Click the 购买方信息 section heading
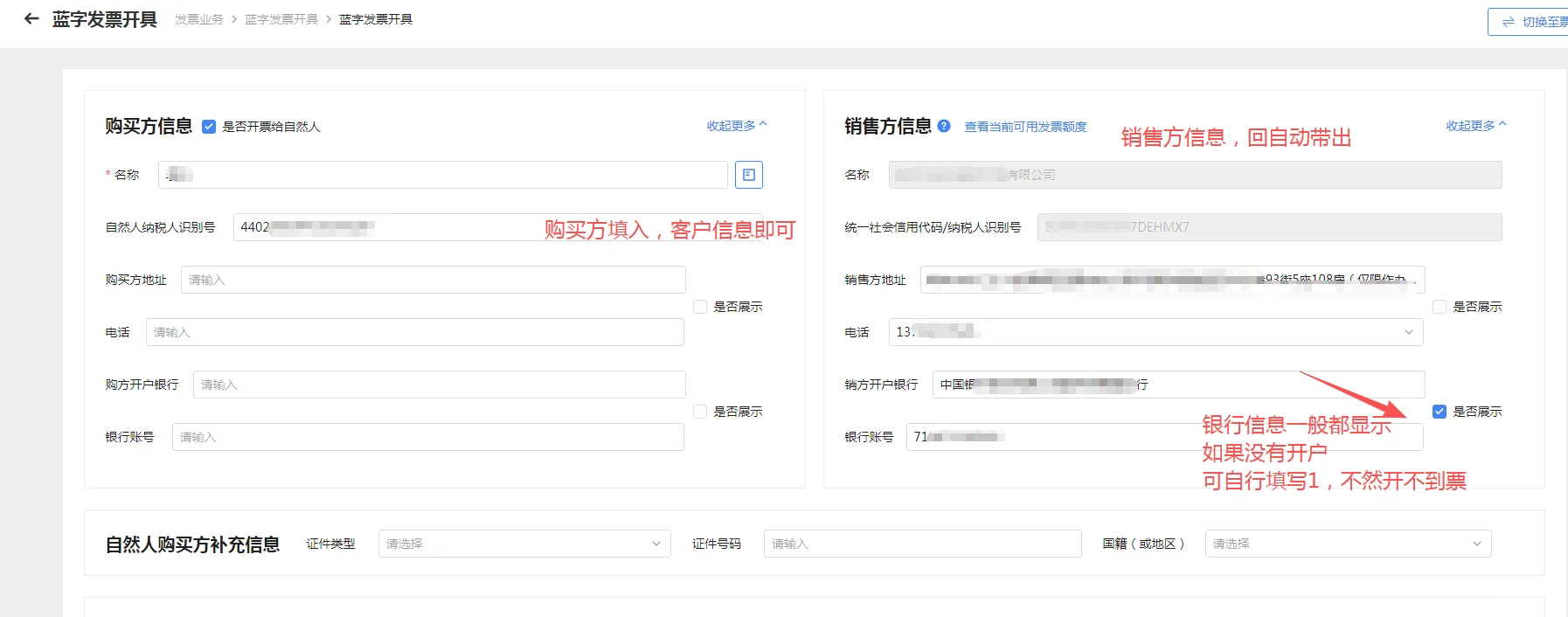 click(149, 126)
